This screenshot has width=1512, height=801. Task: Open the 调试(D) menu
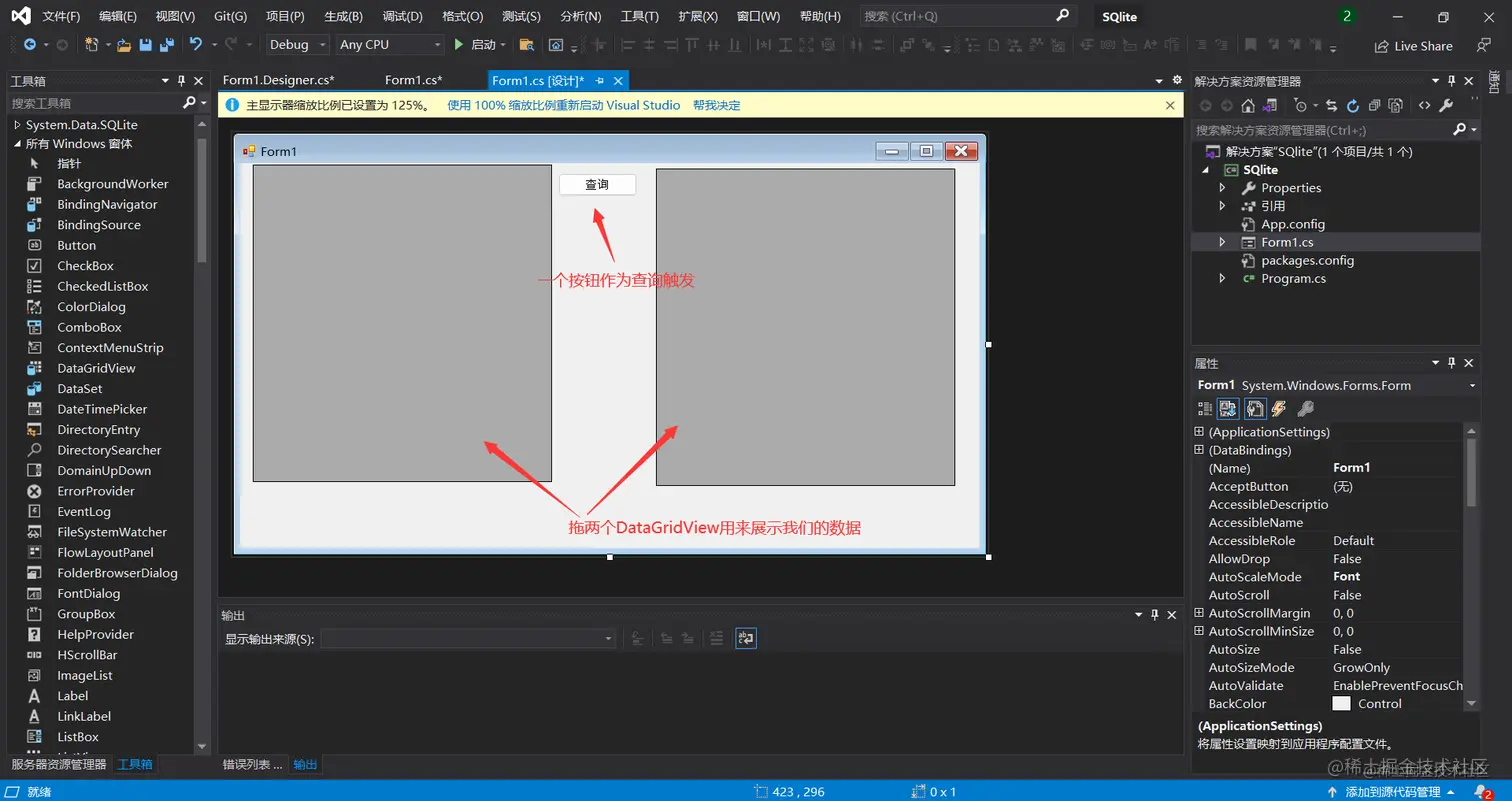402,17
